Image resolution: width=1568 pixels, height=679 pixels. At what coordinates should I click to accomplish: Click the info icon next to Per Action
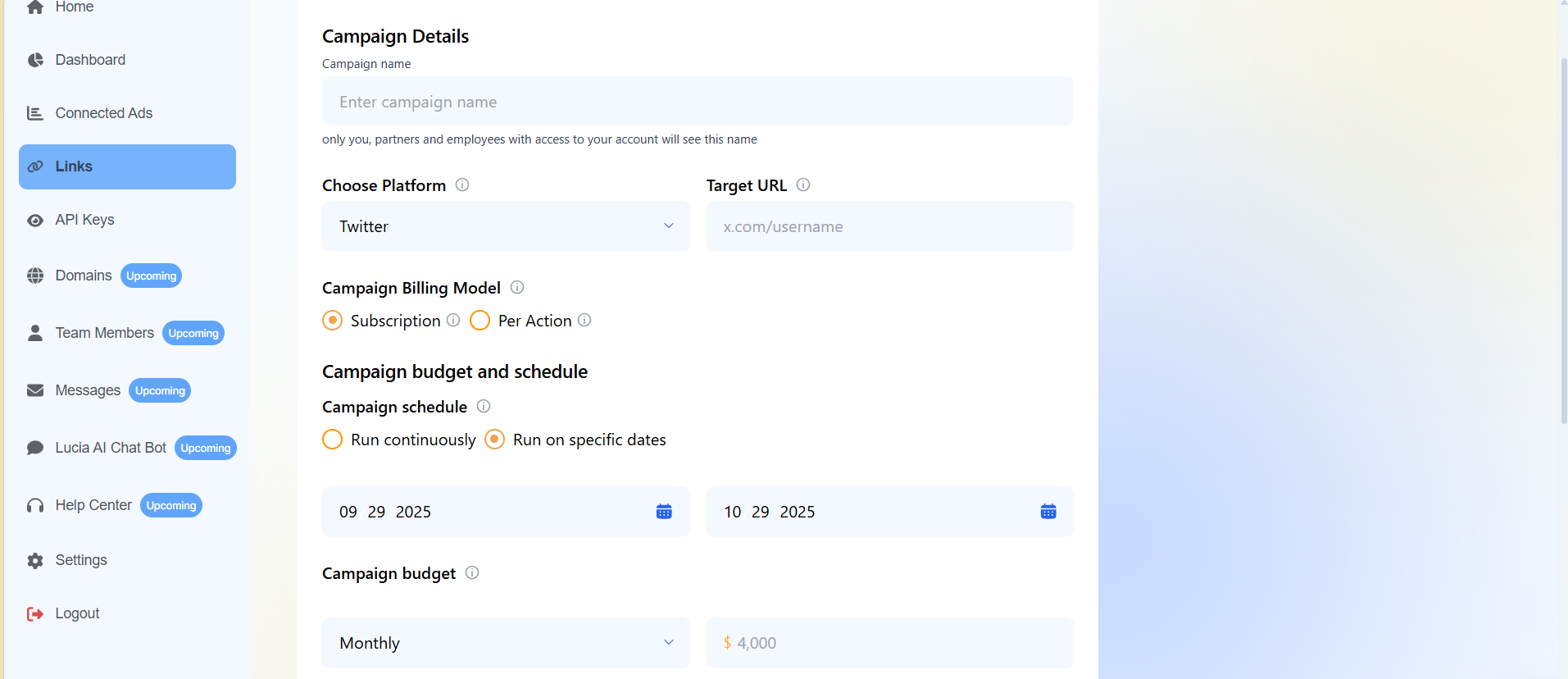click(x=584, y=320)
